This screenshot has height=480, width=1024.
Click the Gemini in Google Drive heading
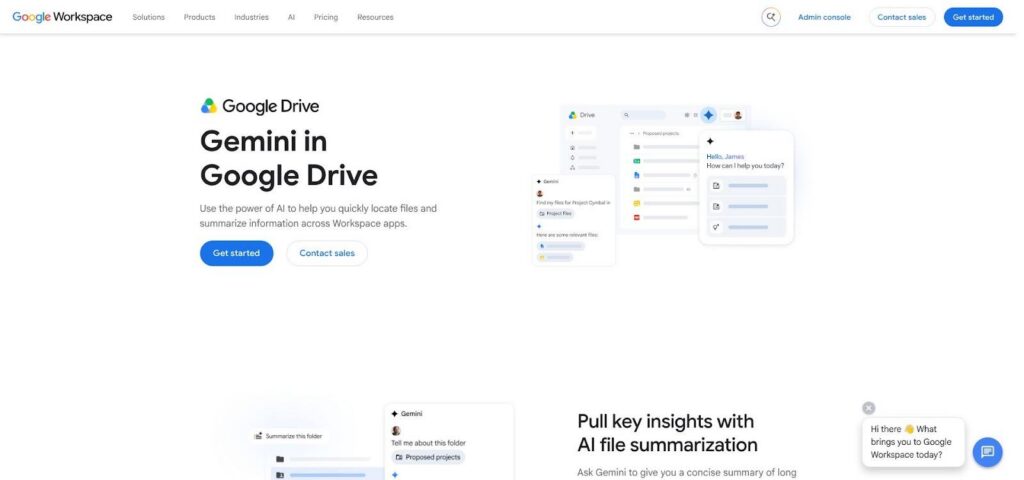(x=289, y=159)
